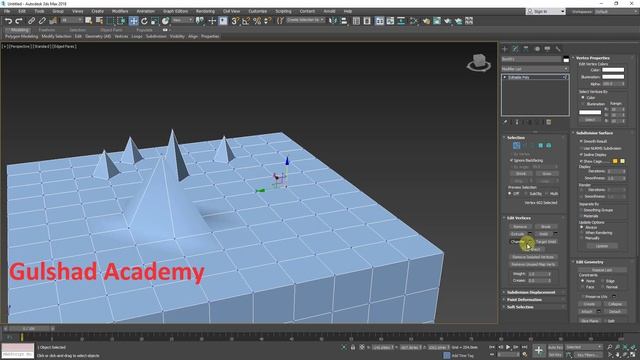Click the Align tool icon

coord(344,21)
